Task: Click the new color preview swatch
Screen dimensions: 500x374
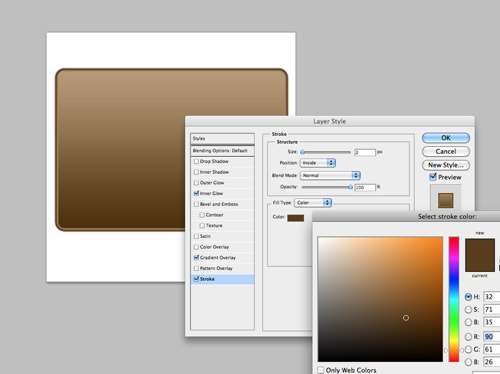Action: coord(480,247)
